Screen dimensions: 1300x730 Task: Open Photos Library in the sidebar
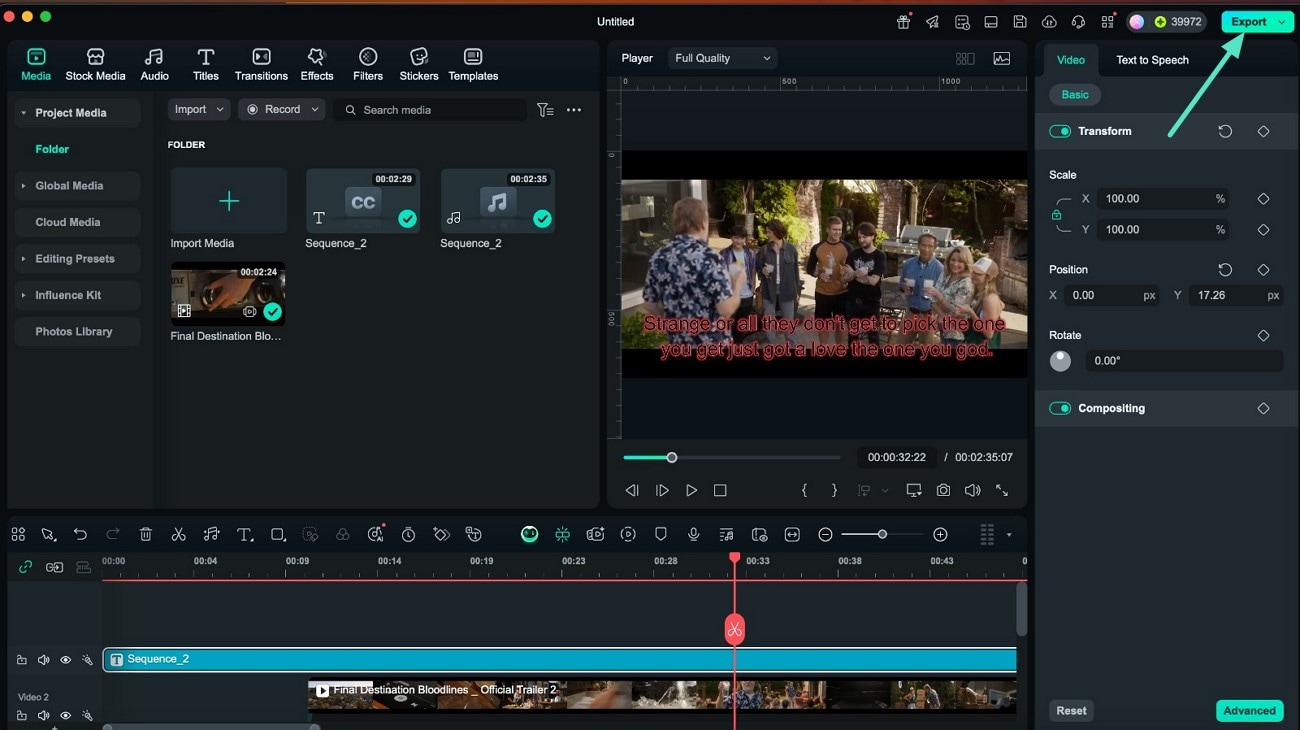click(x=74, y=332)
